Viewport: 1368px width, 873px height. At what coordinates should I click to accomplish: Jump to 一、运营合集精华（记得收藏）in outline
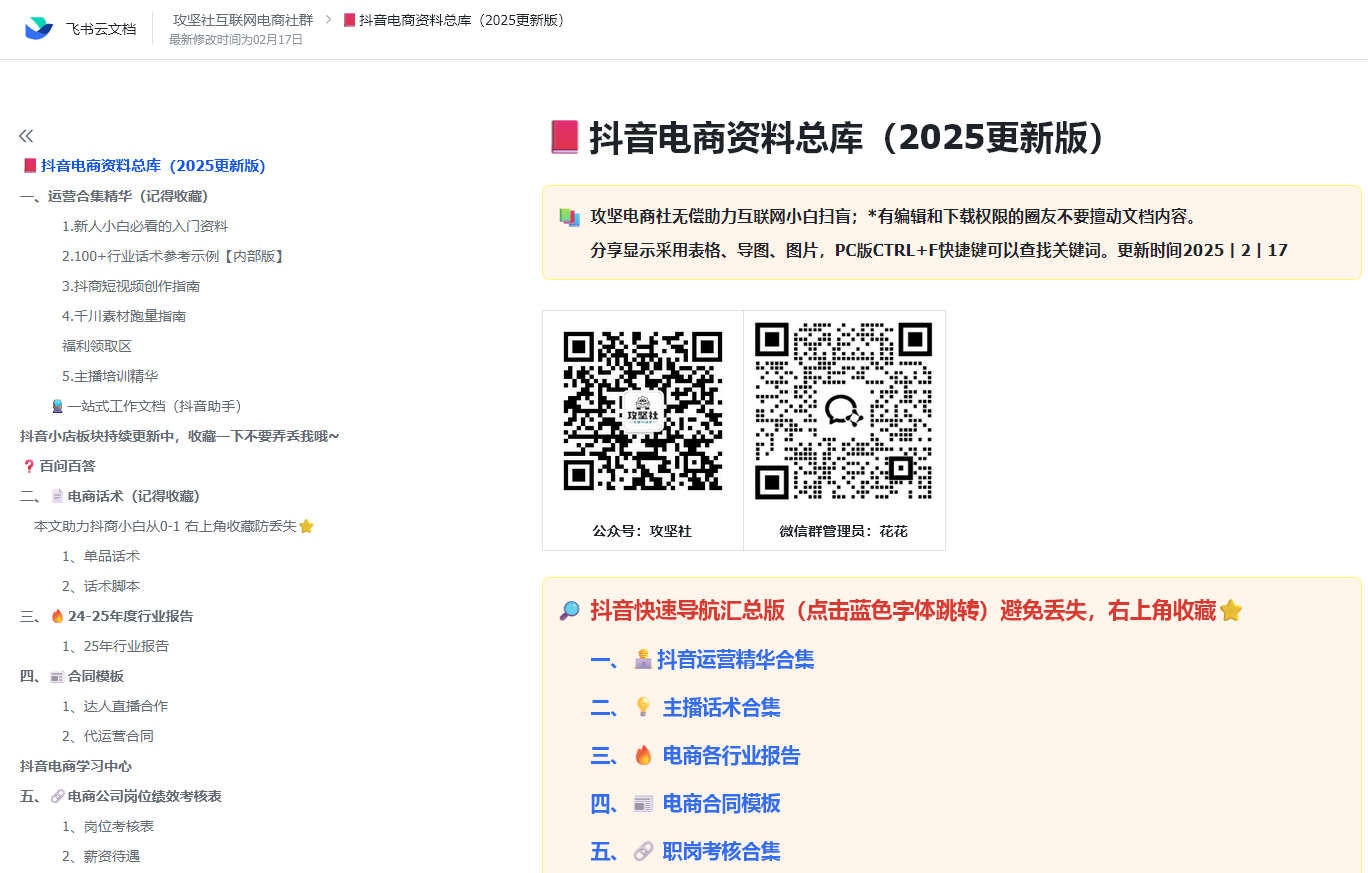(x=114, y=196)
